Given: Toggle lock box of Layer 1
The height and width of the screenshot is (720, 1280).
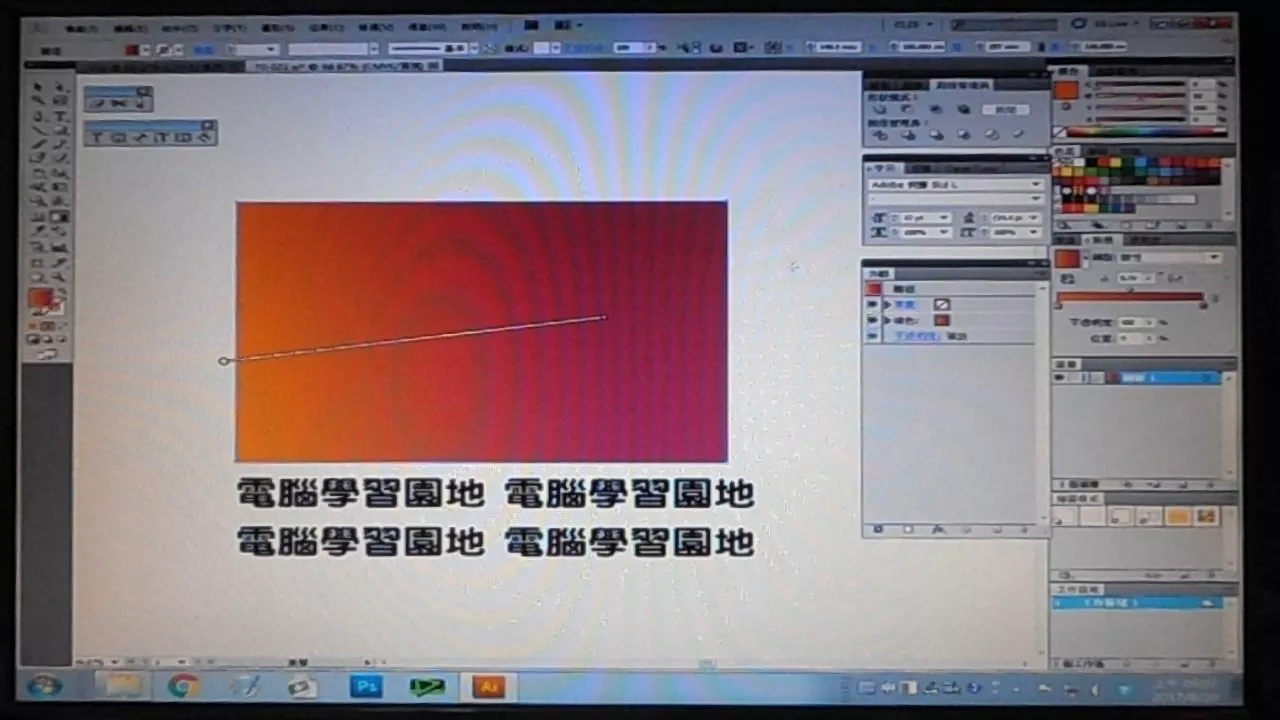Looking at the screenshot, I should [x=1076, y=378].
